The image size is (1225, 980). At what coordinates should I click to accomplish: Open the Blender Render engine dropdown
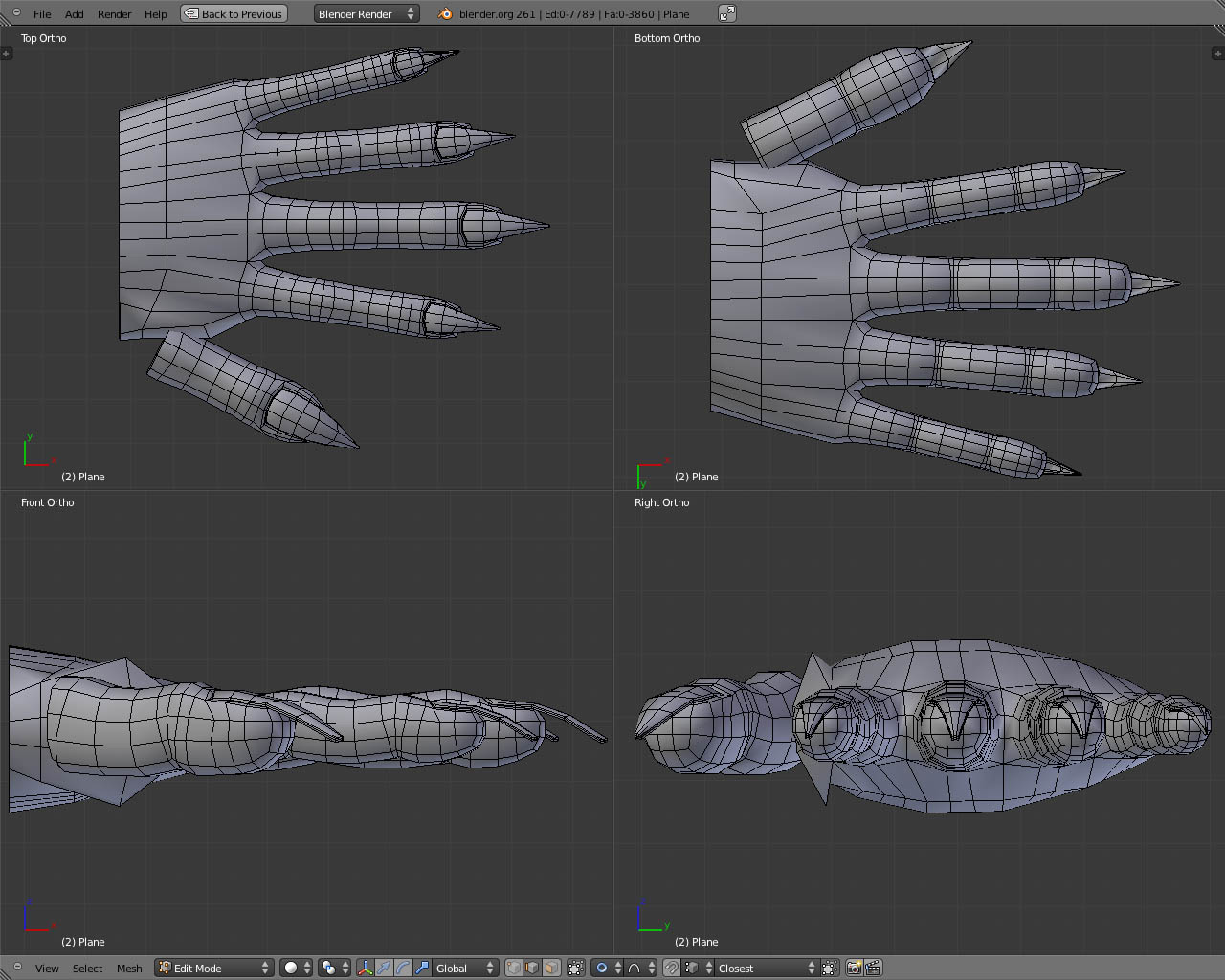(367, 13)
